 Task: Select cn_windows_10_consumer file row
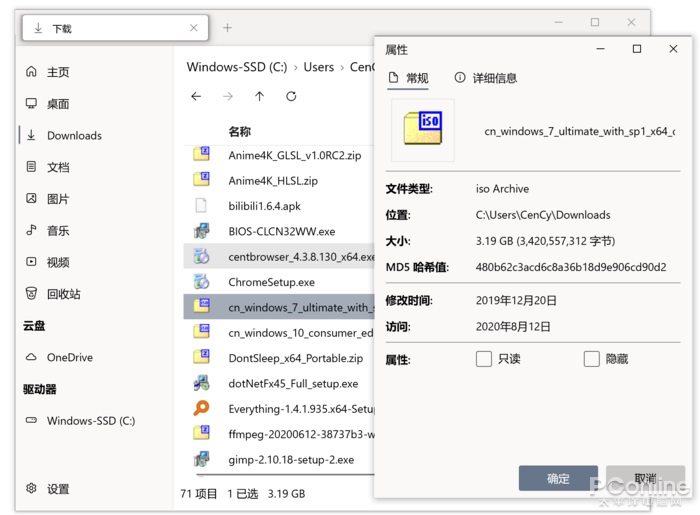point(279,333)
